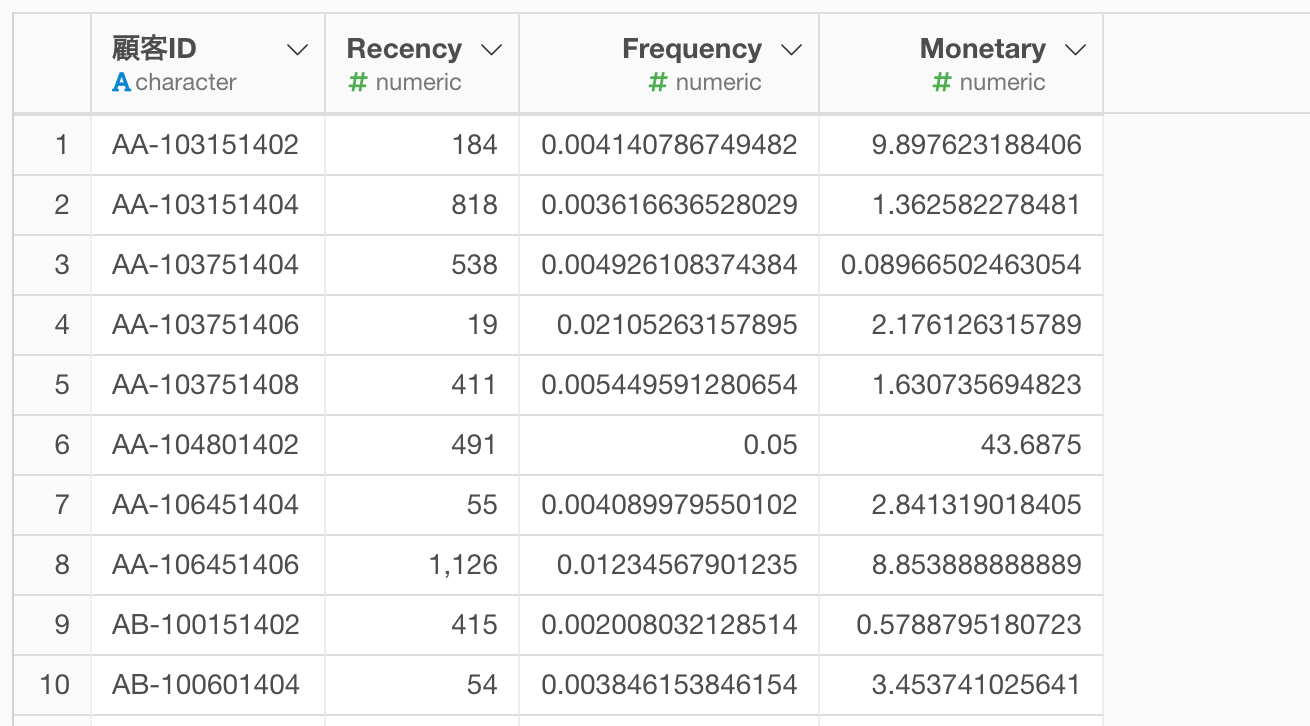Screen dimensions: 1310x726
Task: Click the Frequency cell showing 0.05
Action: coord(669,445)
